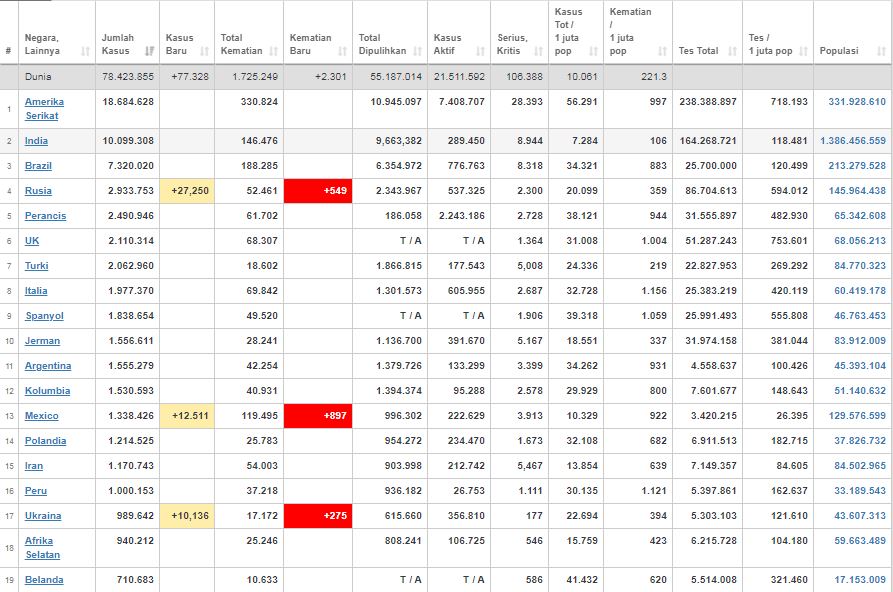
Task: Sort by Kasus Tot / 1 juta pop arrows
Action: pos(593,51)
